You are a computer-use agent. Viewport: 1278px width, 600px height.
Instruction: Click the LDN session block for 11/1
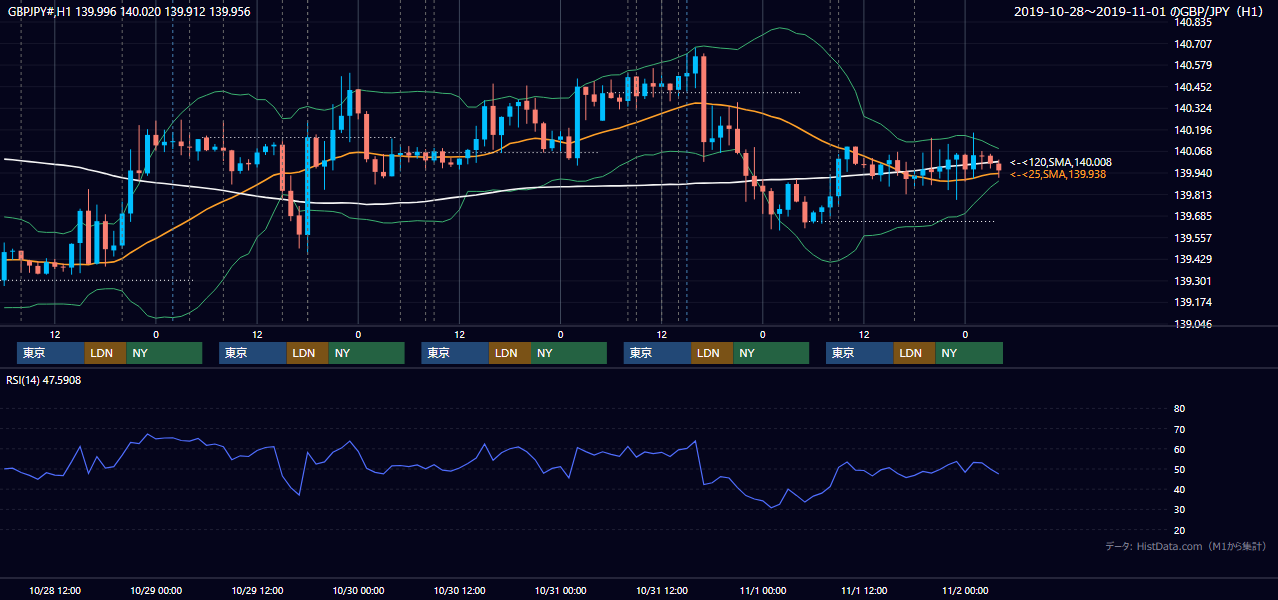click(x=914, y=353)
